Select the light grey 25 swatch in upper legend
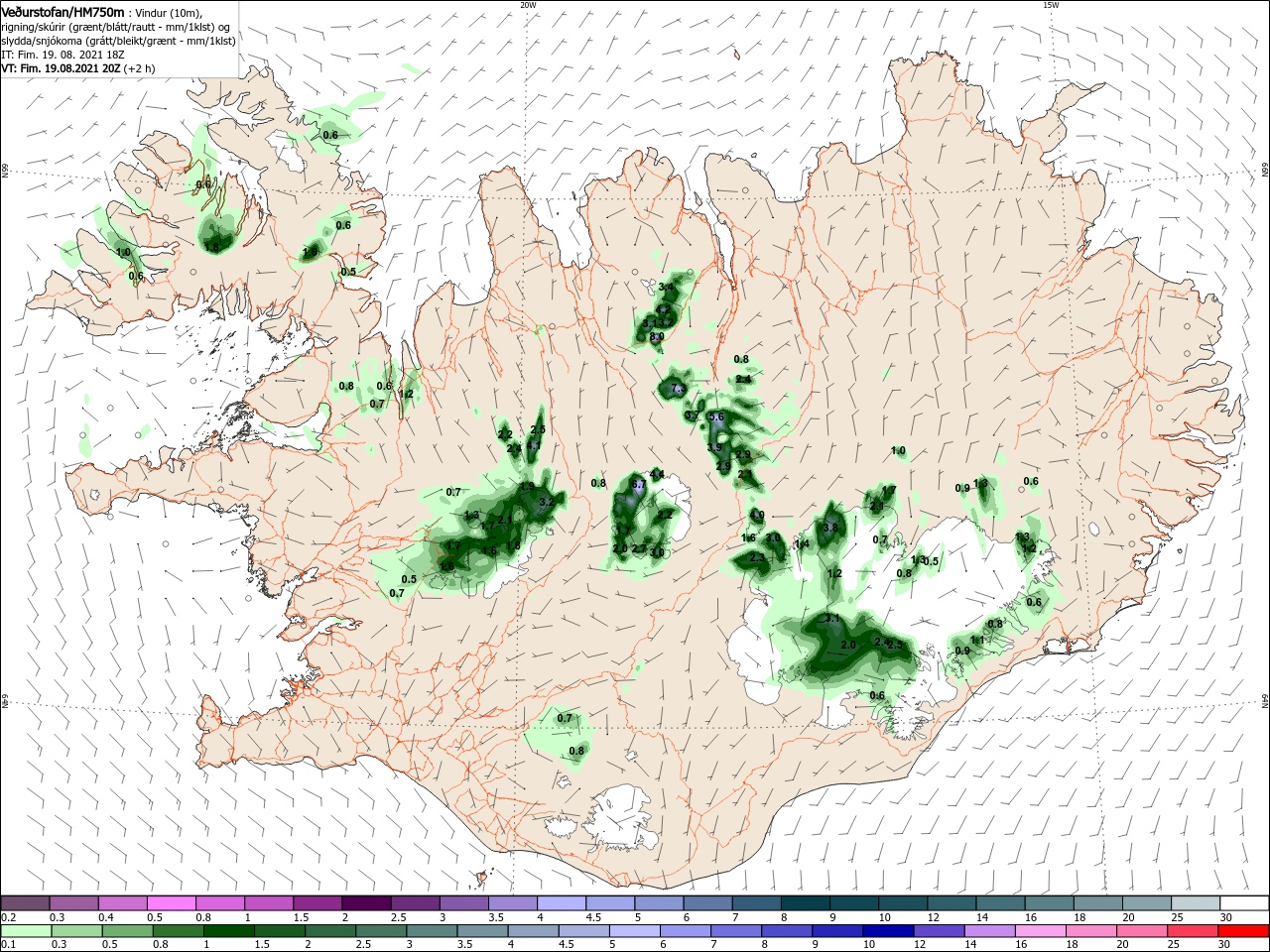The image size is (1270, 952). (x=1195, y=903)
